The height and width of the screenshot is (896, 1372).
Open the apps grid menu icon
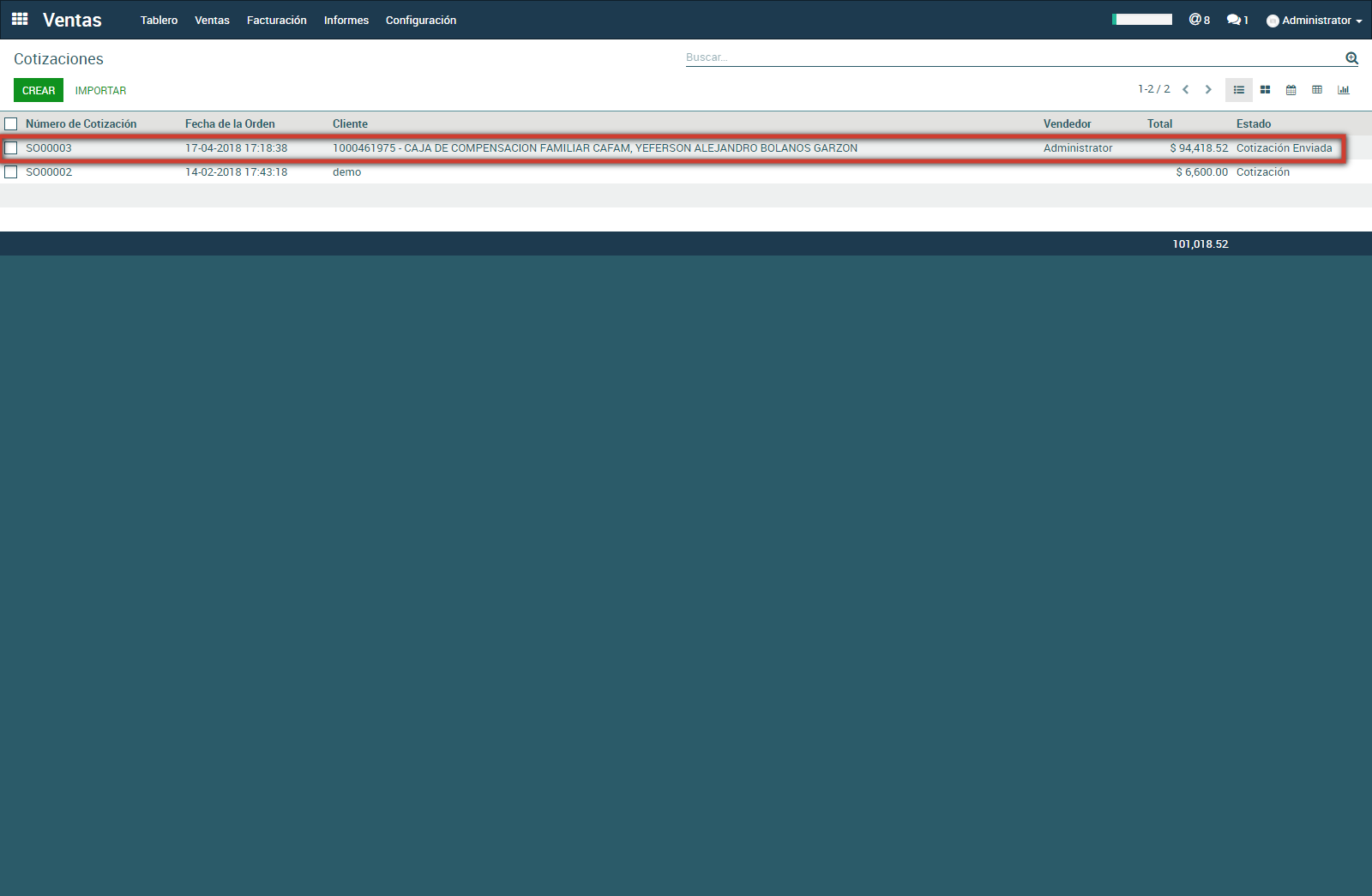click(x=20, y=19)
